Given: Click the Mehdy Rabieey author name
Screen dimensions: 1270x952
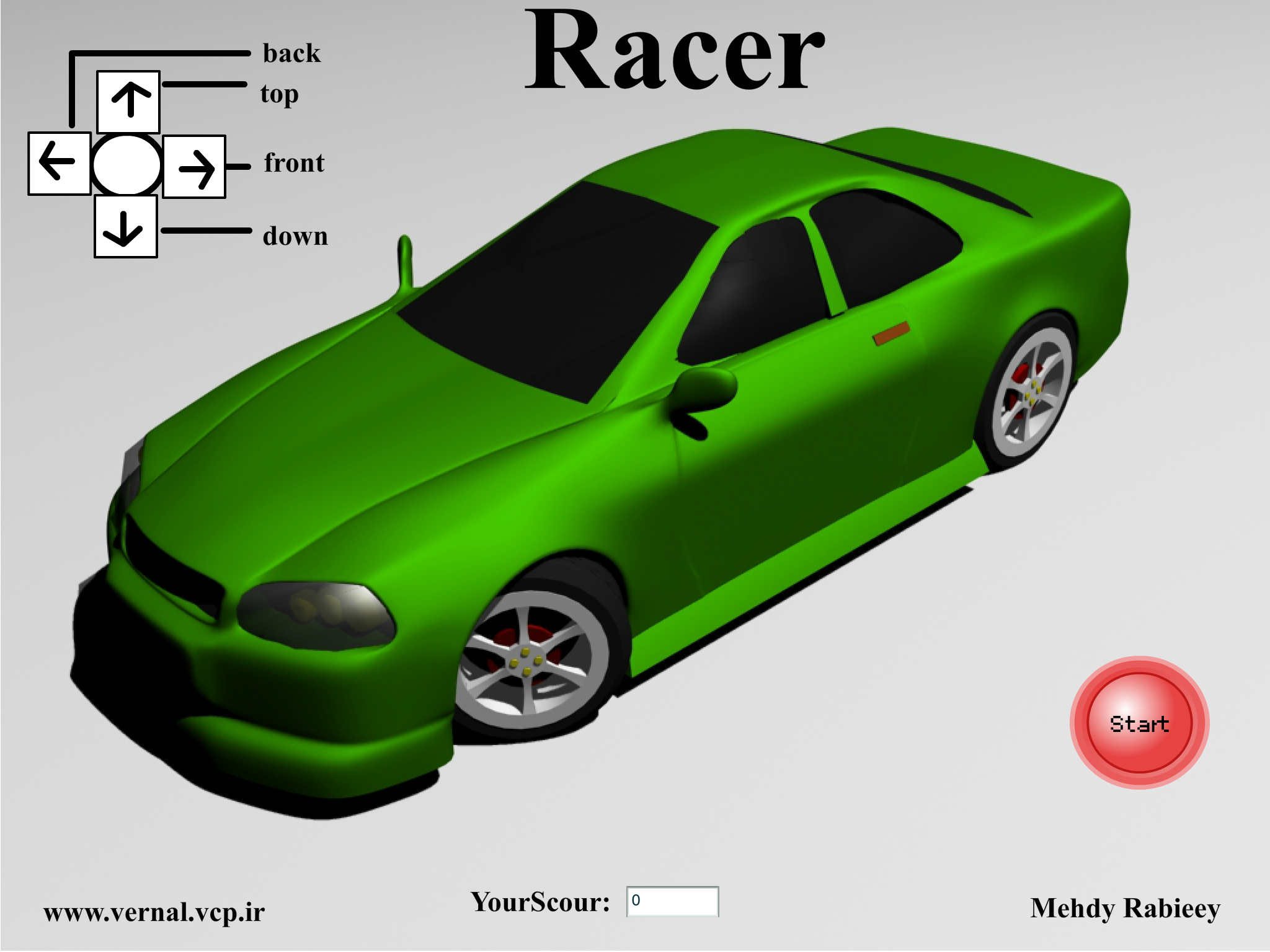Looking at the screenshot, I should point(1126,909).
